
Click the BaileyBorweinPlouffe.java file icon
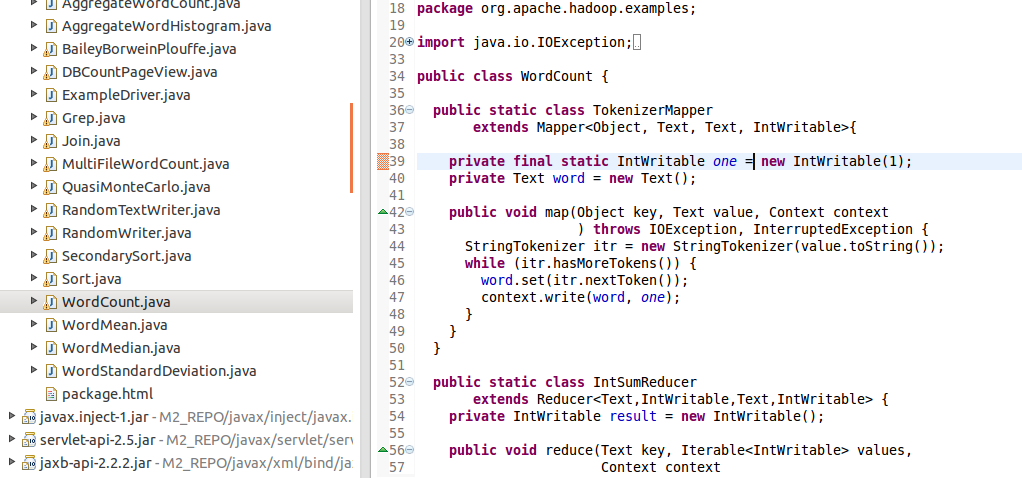[x=50, y=50]
